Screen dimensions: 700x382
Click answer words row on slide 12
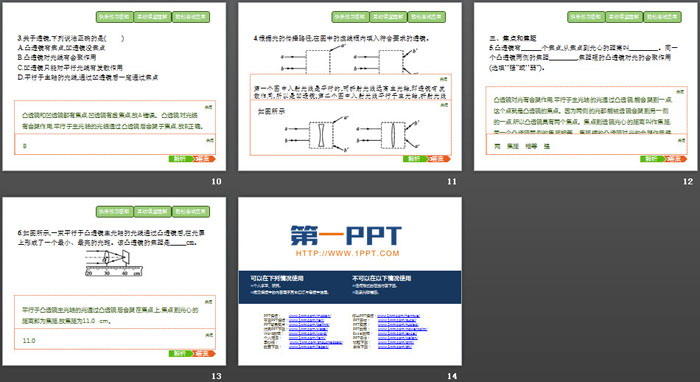(x=522, y=146)
